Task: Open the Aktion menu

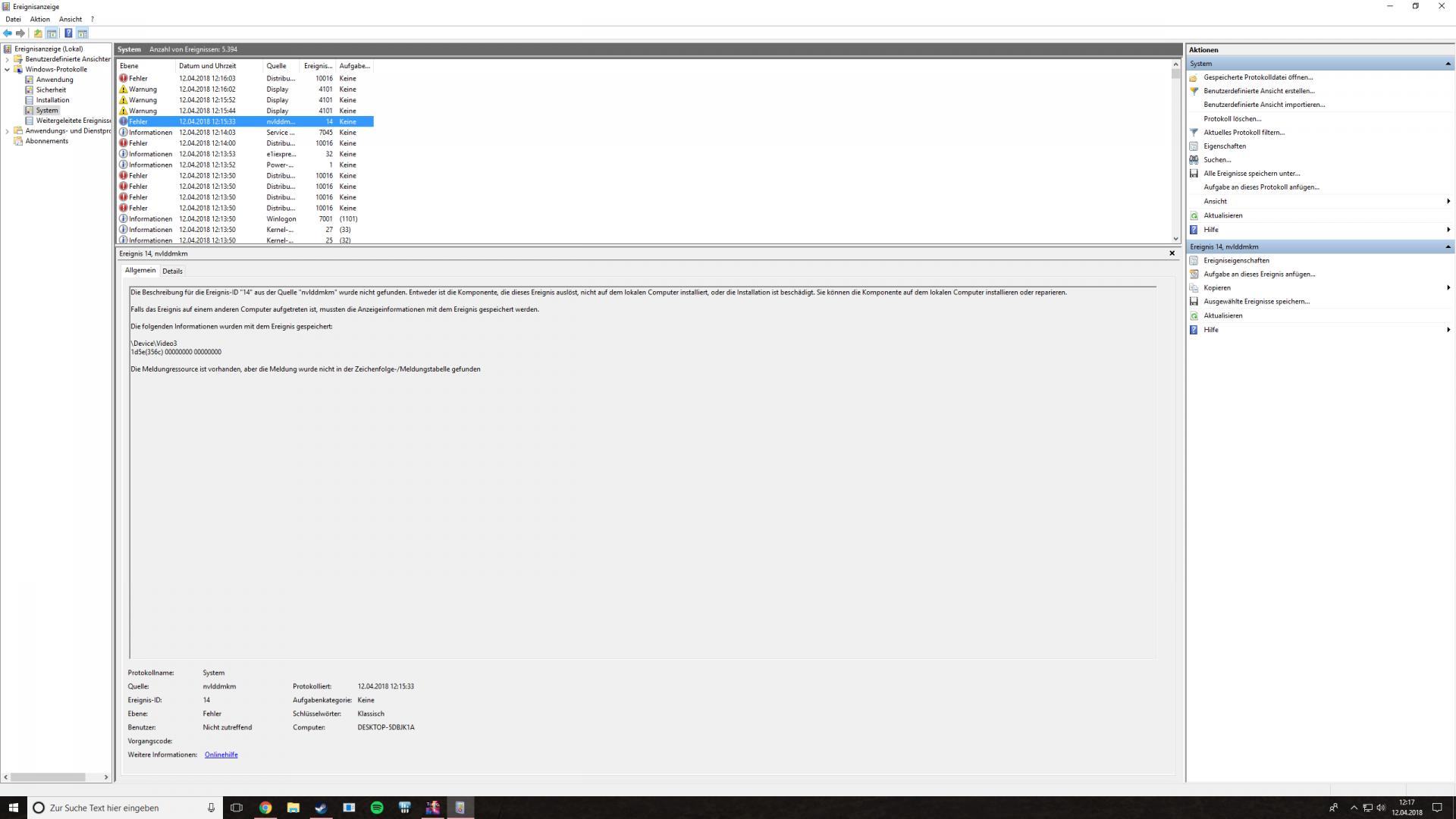Action: tap(39, 19)
